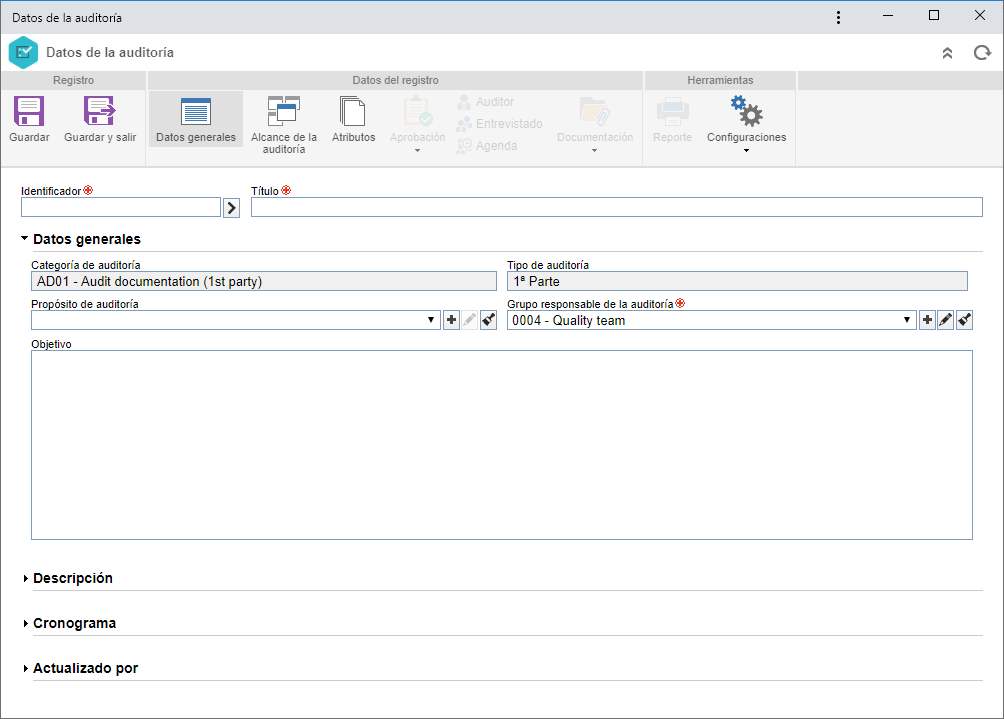Click into the Título field

(617, 207)
